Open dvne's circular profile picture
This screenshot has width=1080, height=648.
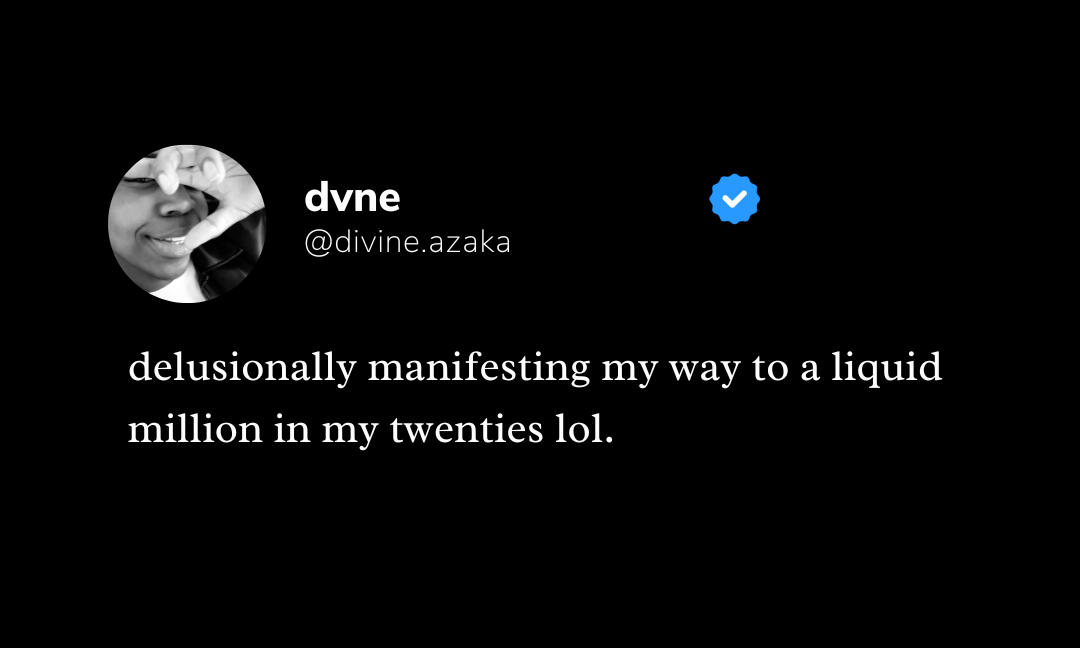187,224
